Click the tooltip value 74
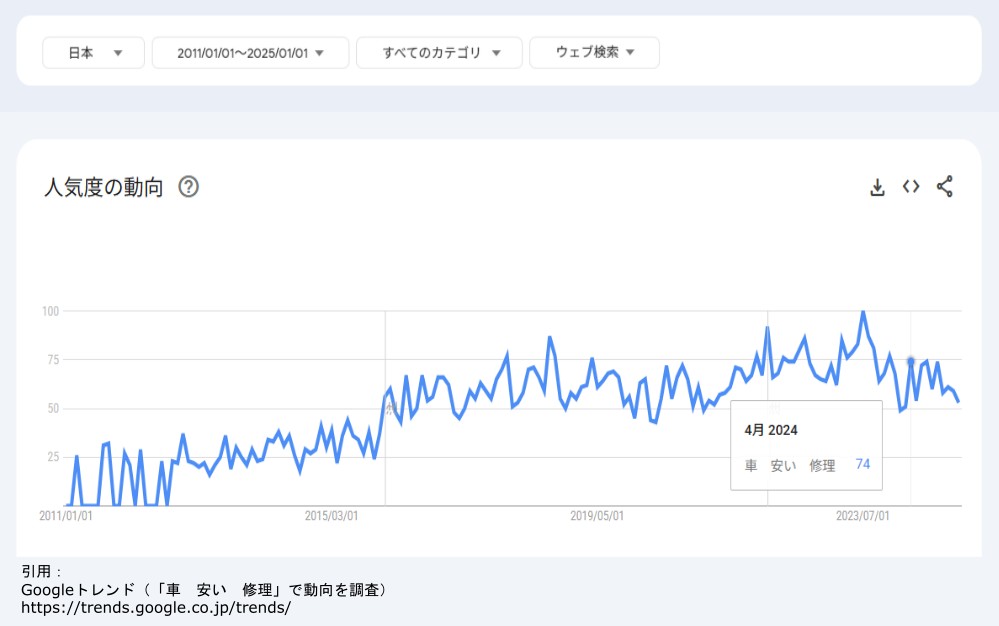Image resolution: width=999 pixels, height=626 pixels. coord(863,464)
